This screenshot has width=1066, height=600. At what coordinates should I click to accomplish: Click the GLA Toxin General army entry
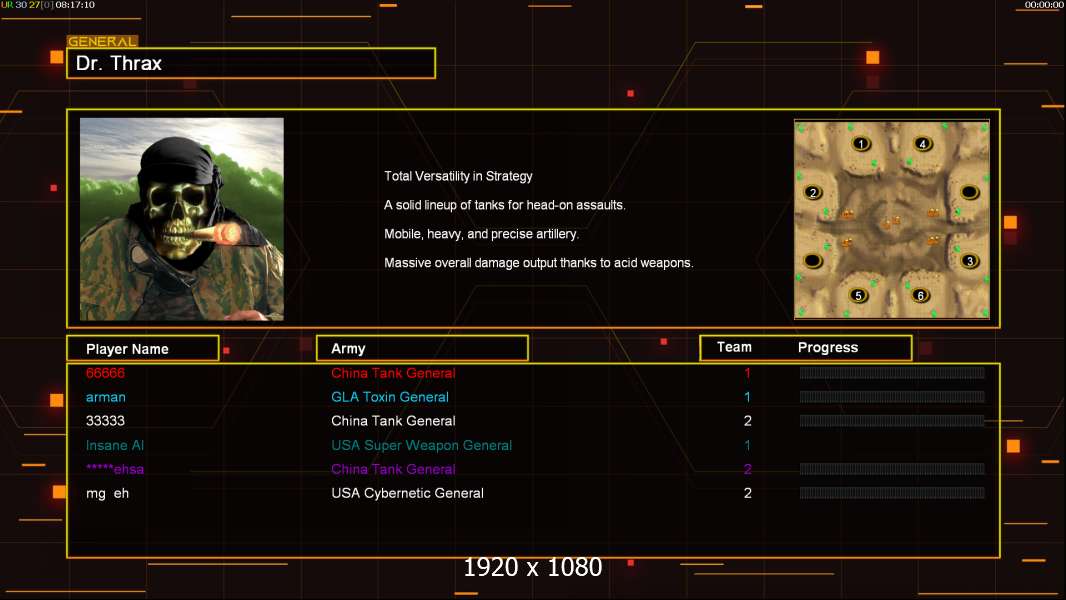(390, 397)
